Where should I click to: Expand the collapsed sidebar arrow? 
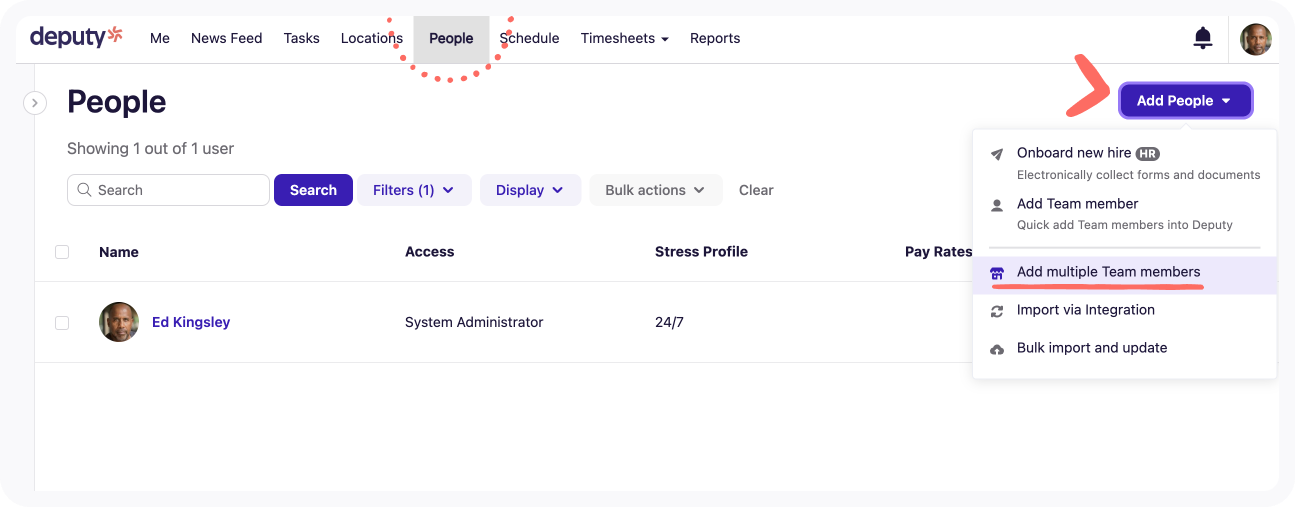point(35,102)
